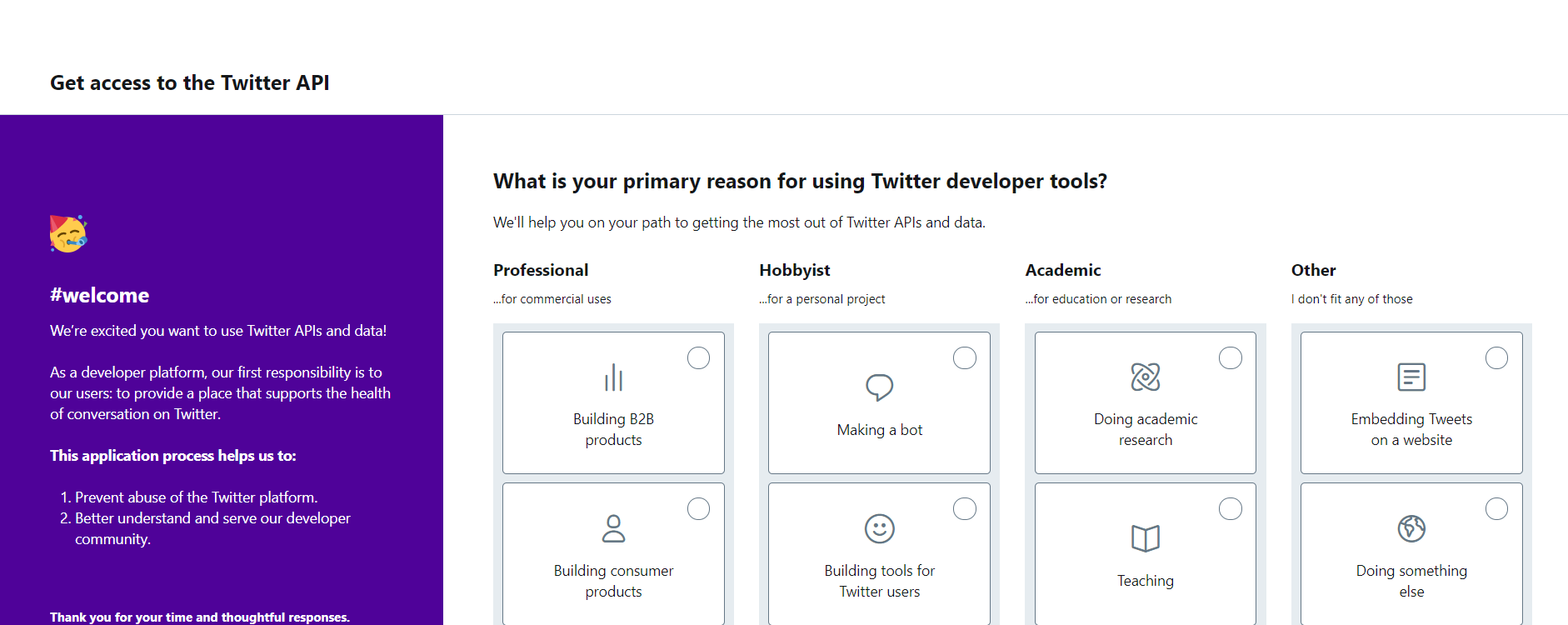Click the Building tools for Twitter users label
Viewport: 1568px width, 625px height.
coord(879,581)
